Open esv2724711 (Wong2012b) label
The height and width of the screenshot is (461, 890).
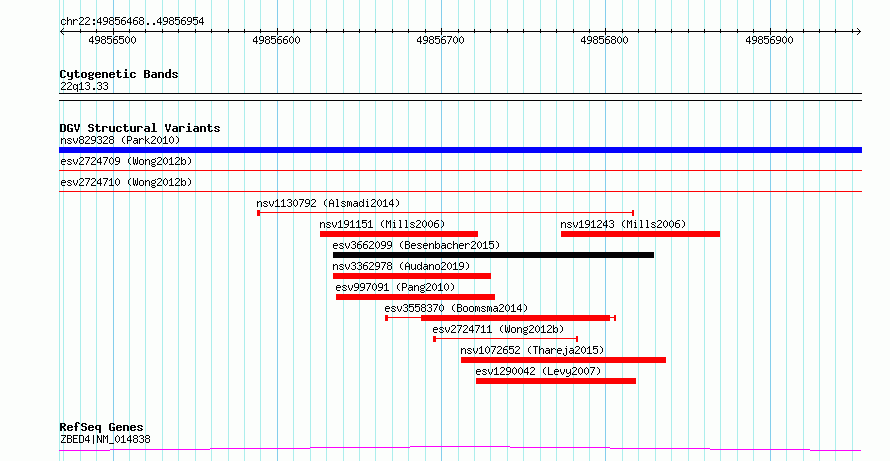coord(498,329)
